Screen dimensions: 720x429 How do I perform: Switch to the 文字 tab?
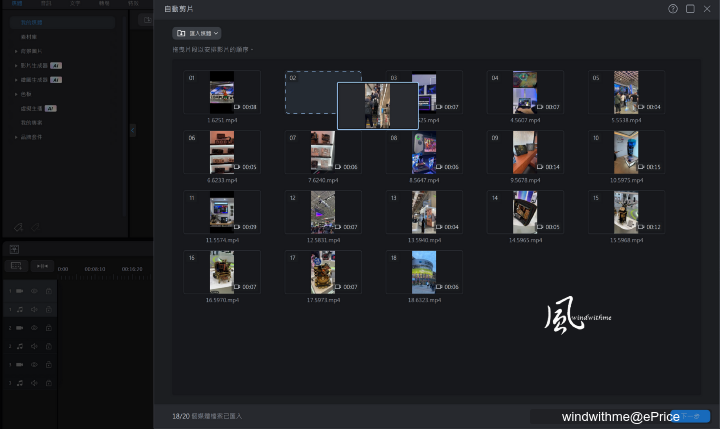(75, 3)
